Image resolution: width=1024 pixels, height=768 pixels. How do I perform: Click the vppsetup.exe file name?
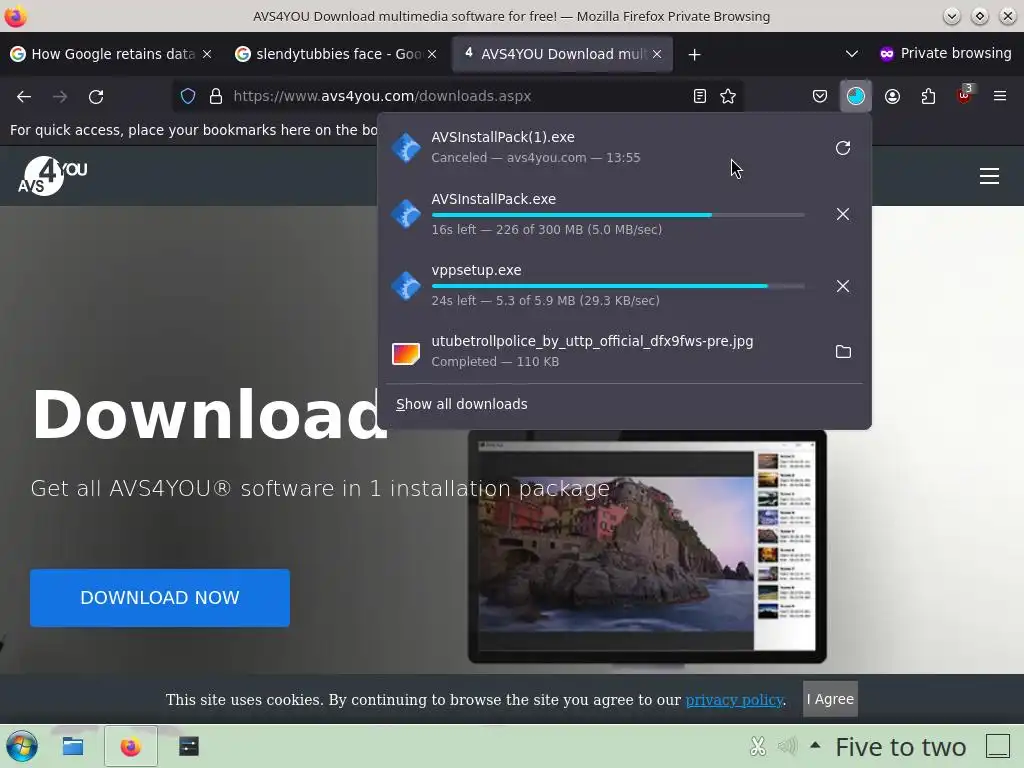point(476,270)
